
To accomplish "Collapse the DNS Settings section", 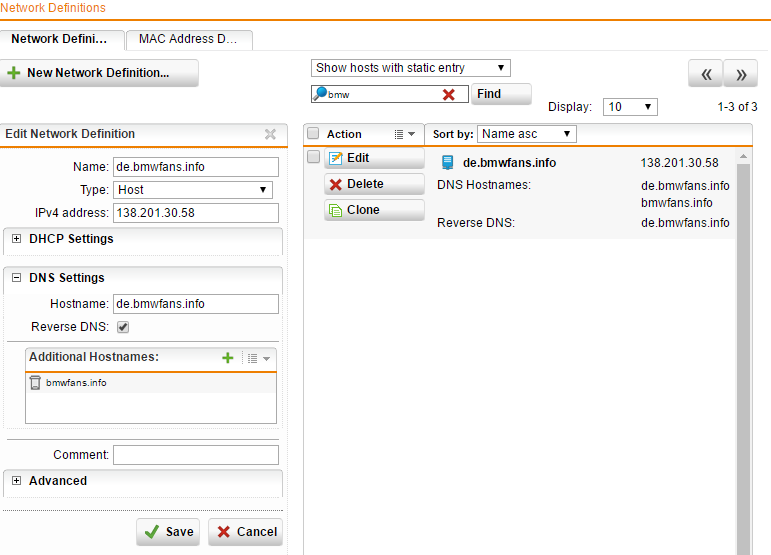I will (x=17, y=278).
